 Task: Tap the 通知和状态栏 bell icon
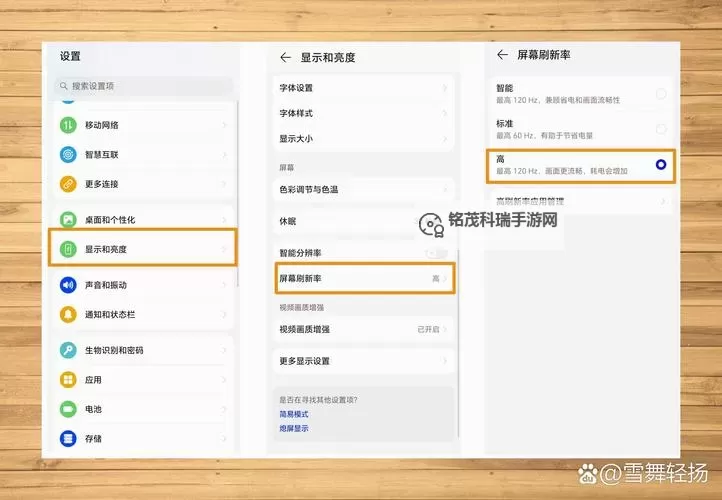pos(68,314)
